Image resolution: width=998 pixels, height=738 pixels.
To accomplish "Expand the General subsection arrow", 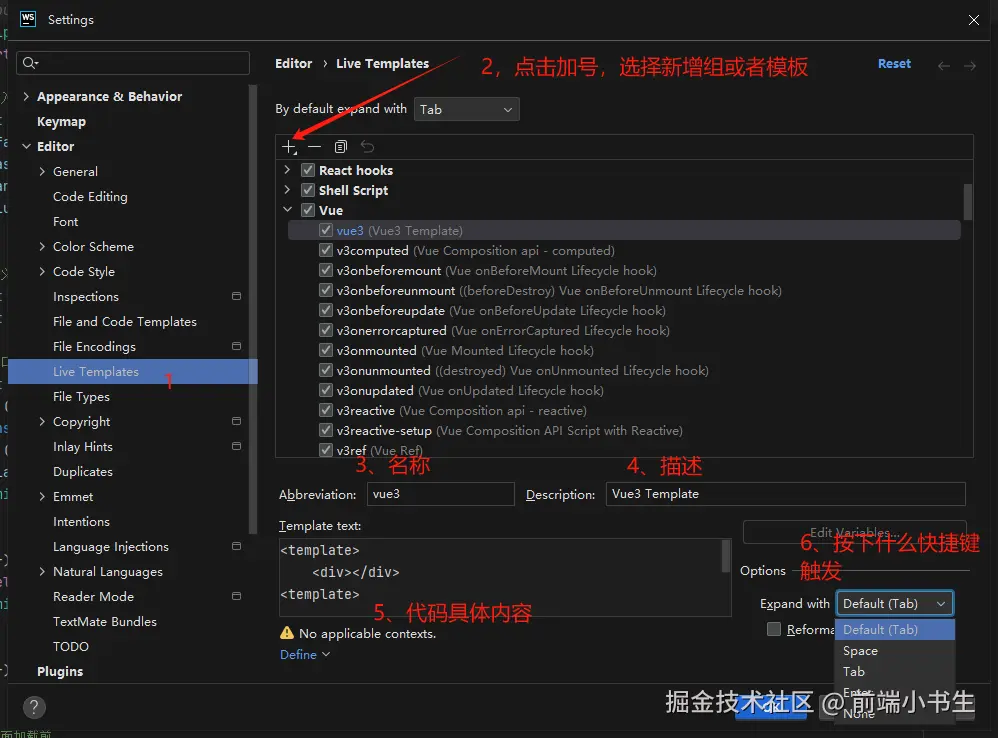I will click(42, 171).
